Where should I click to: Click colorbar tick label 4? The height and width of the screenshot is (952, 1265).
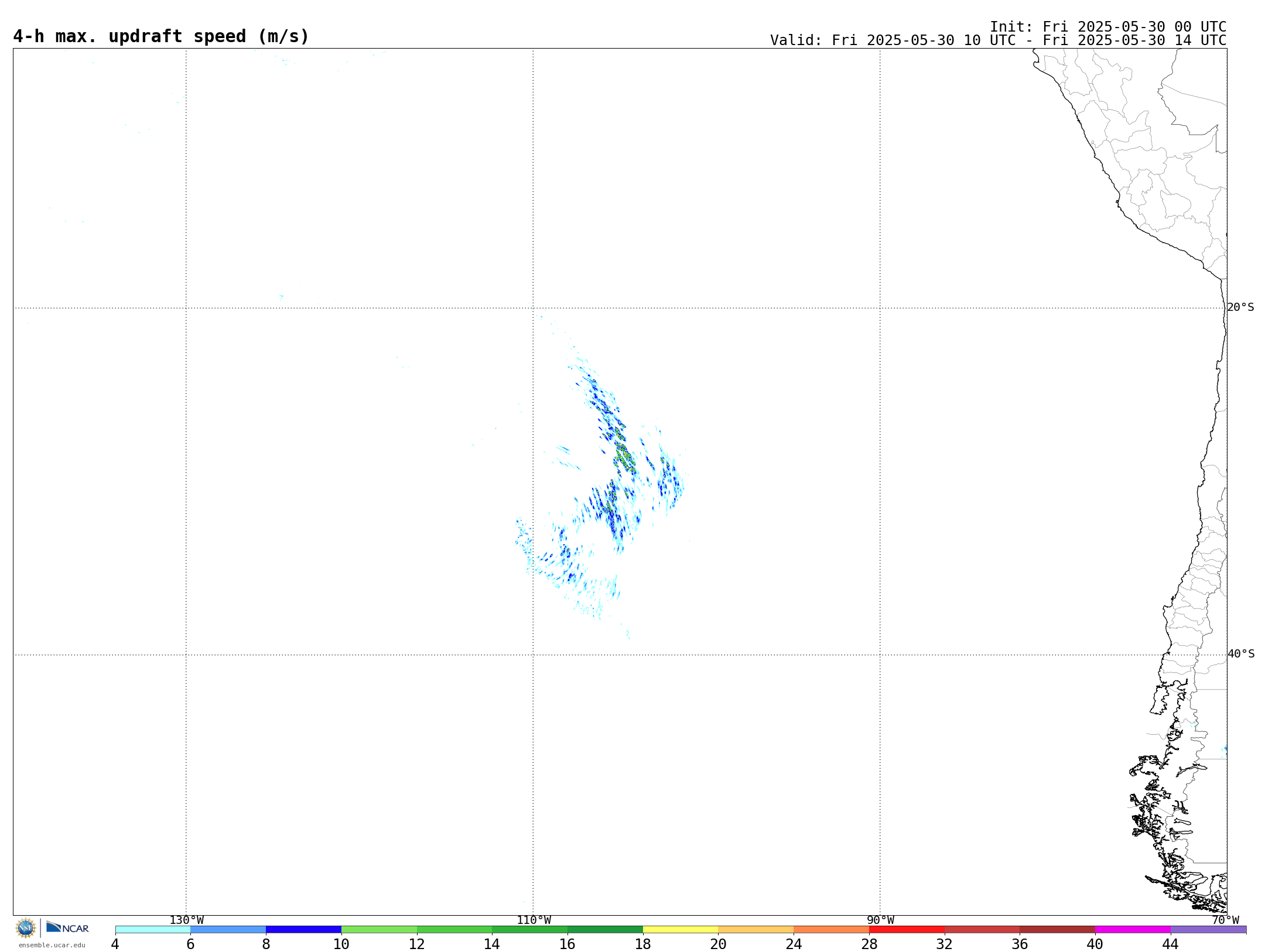coord(115,944)
